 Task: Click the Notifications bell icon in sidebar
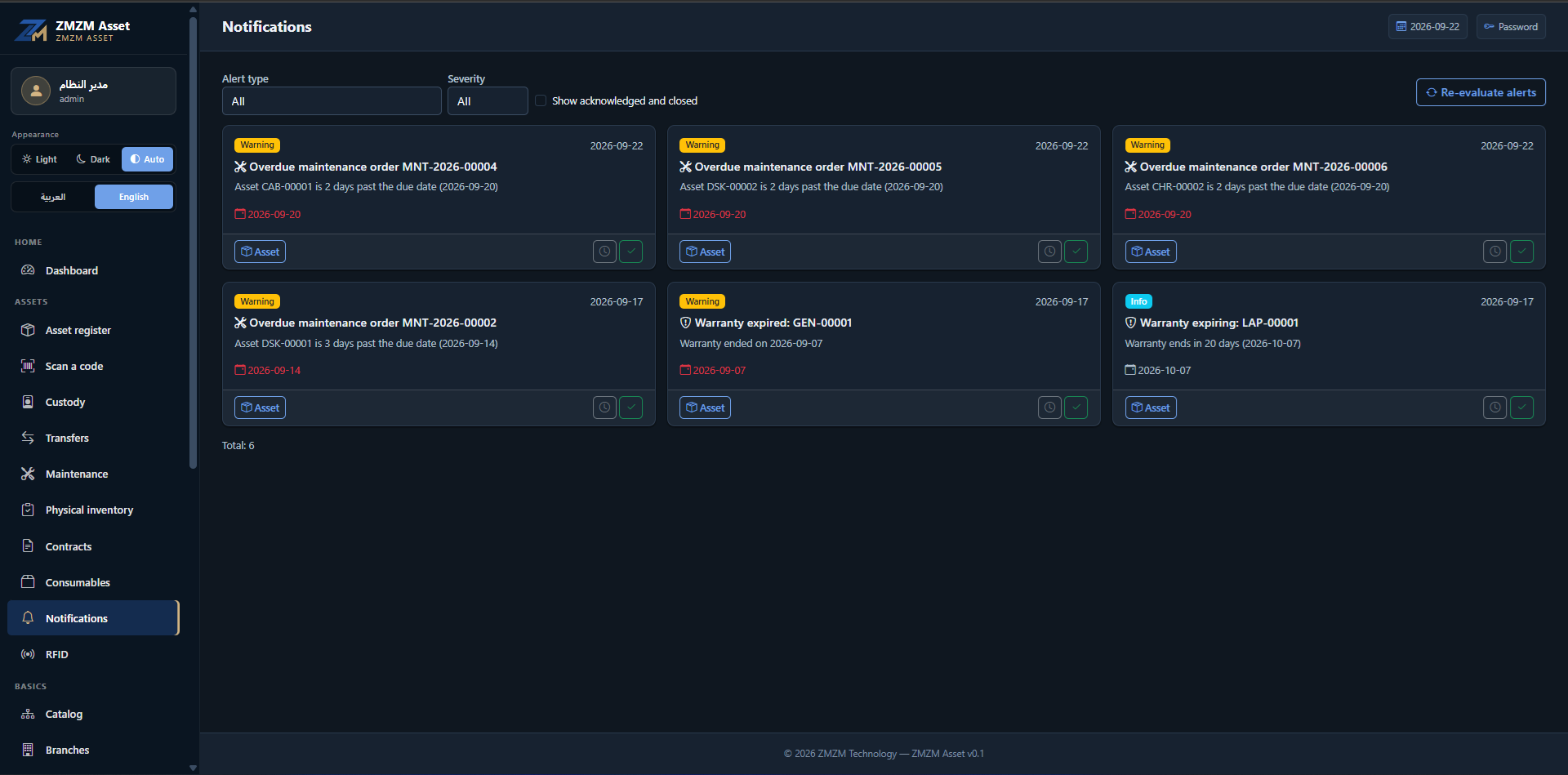pyautogui.click(x=28, y=618)
